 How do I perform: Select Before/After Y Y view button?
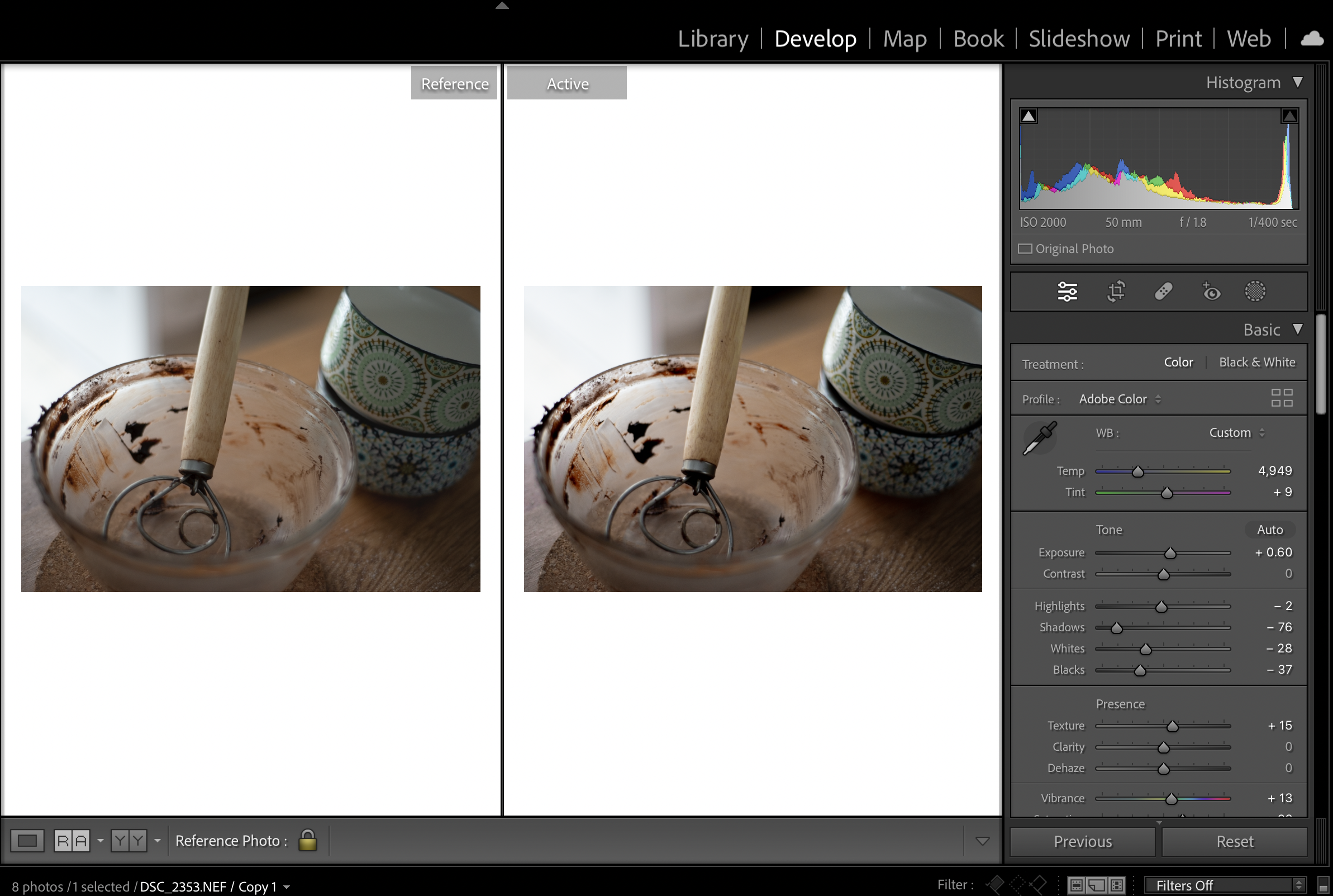(129, 841)
